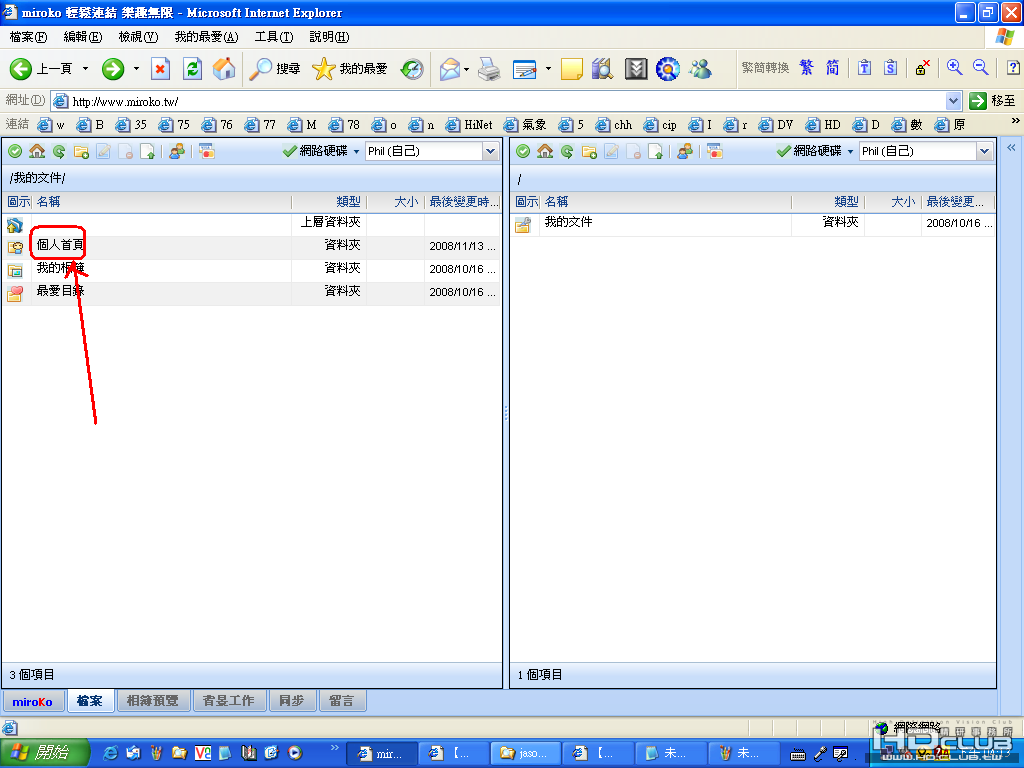The image size is (1024, 768).
Task: Expand left pane Phil (自己) user combo box
Action: pos(490,152)
